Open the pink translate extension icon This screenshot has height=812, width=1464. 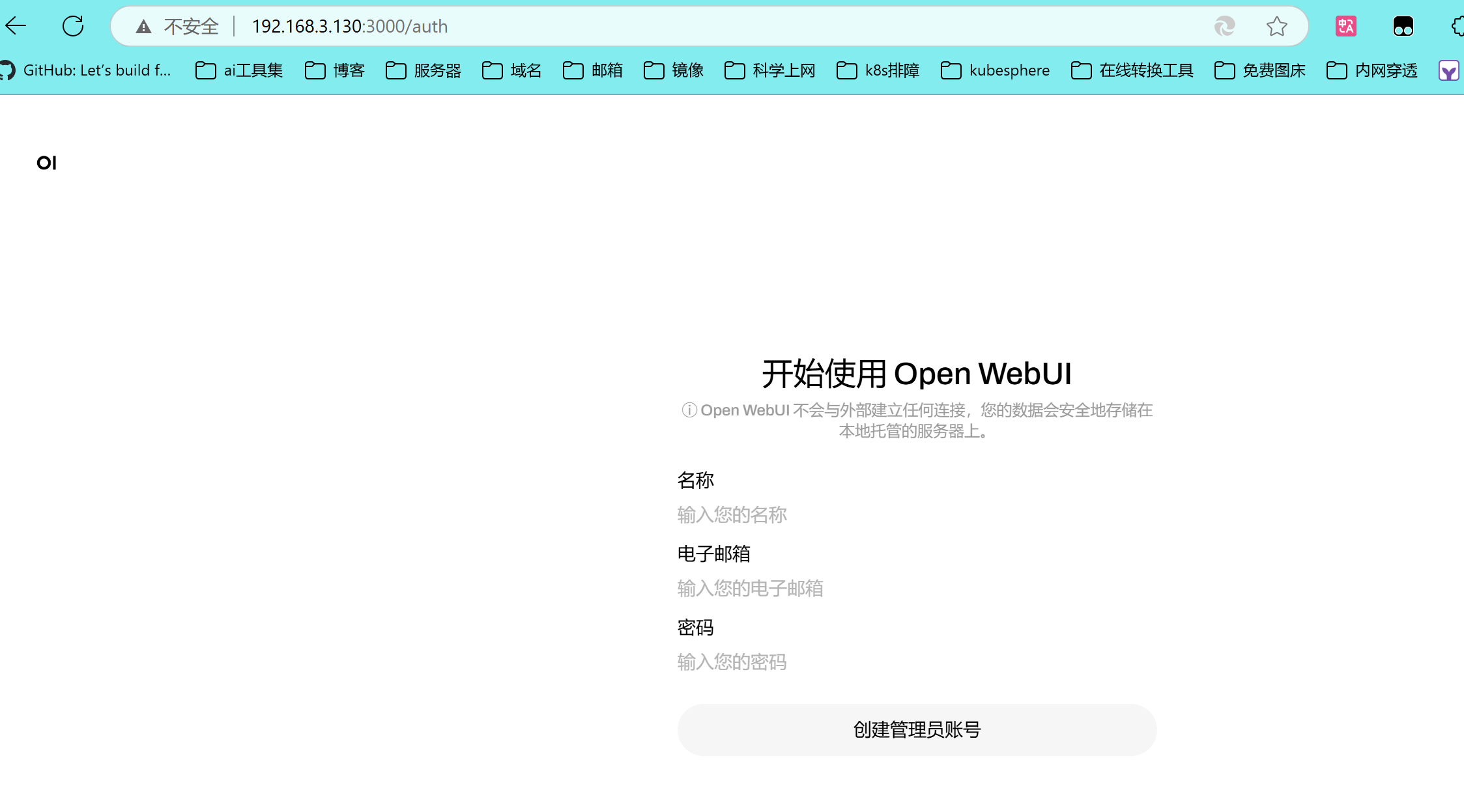point(1345,26)
